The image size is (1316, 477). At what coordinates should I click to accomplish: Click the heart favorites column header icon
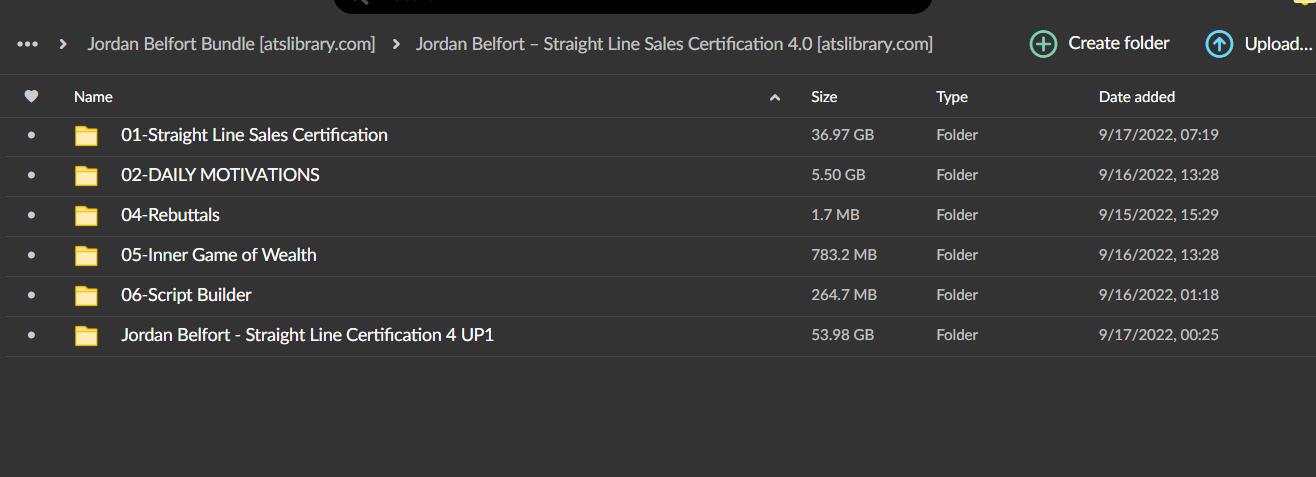[31, 97]
